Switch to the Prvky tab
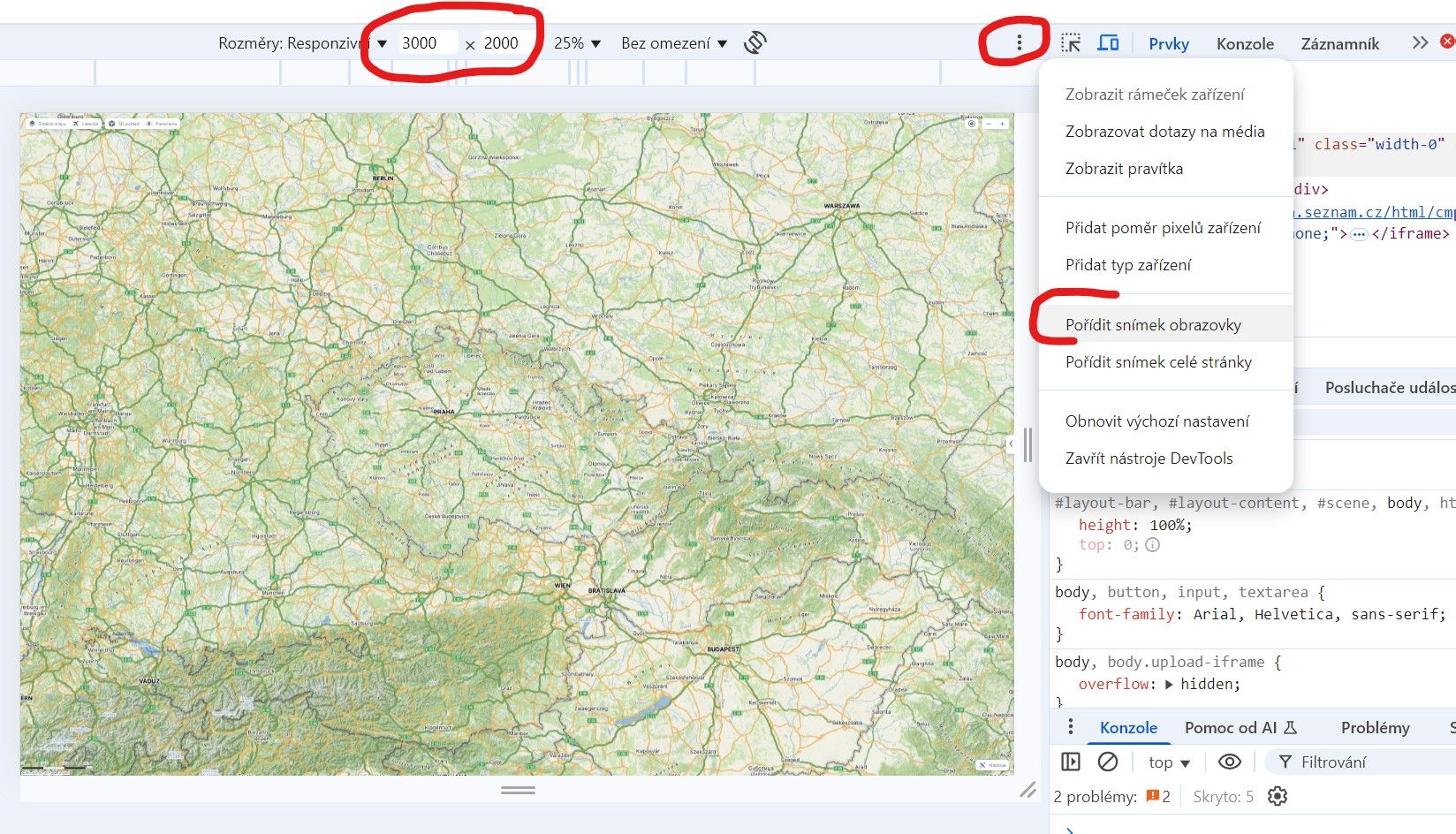 [1169, 43]
